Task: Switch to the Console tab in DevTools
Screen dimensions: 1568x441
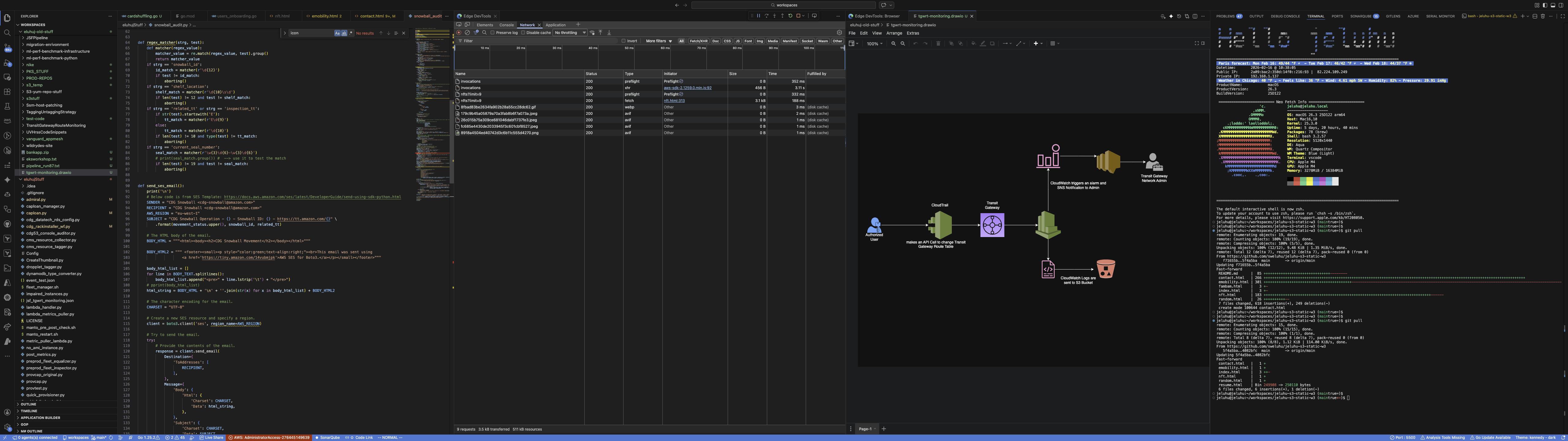Action: pyautogui.click(x=507, y=25)
